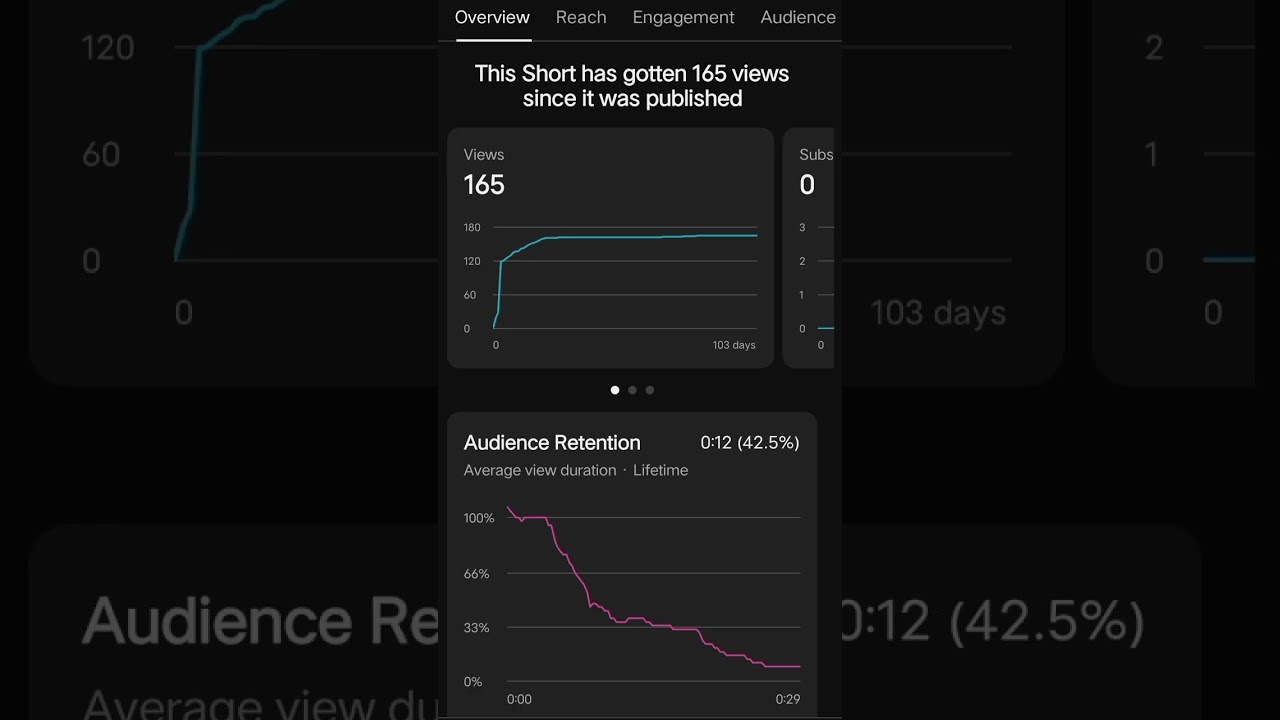Click the Views card title
This screenshot has height=720, width=1280.
coord(484,154)
